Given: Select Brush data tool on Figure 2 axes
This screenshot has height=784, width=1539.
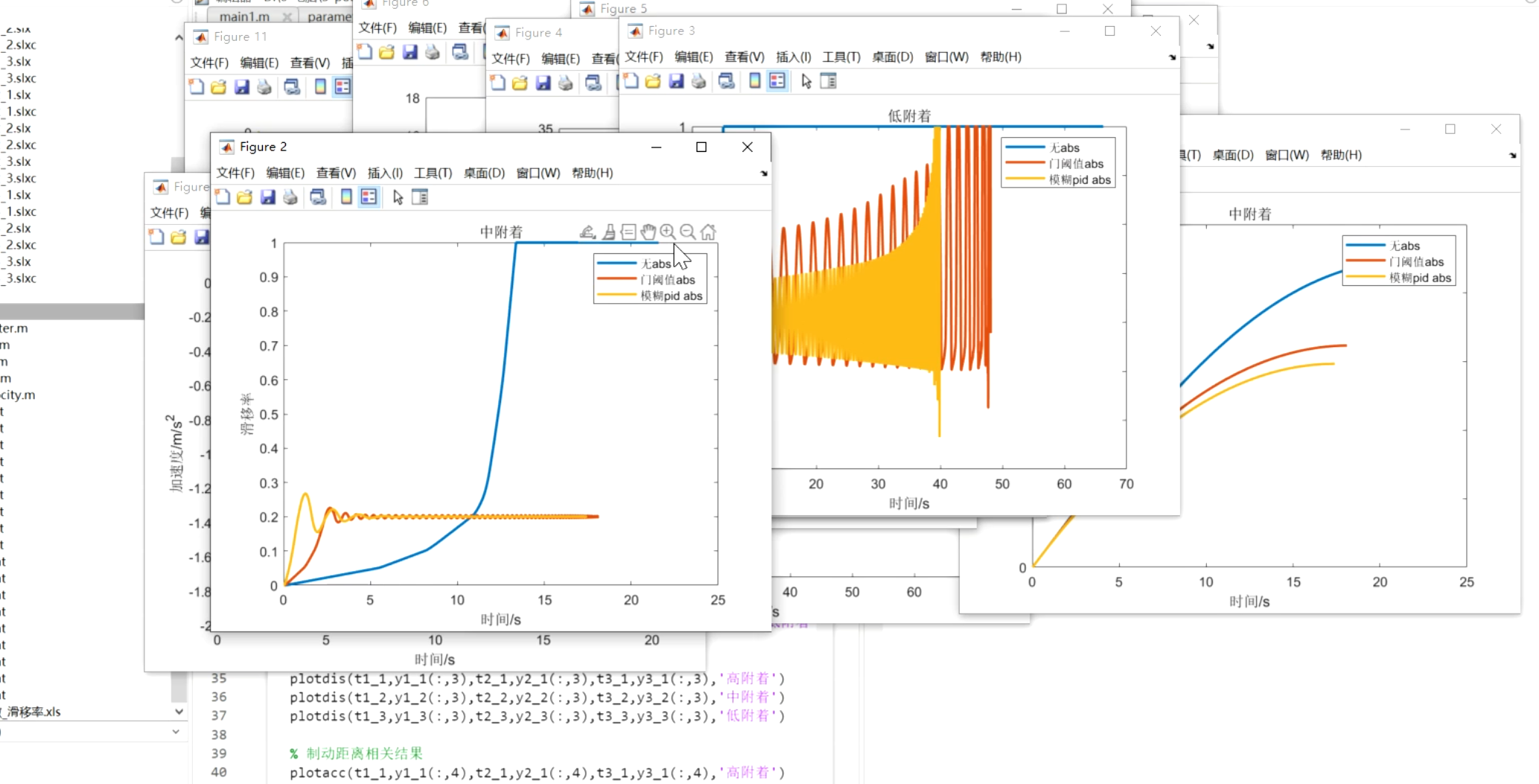Looking at the screenshot, I should click(608, 232).
